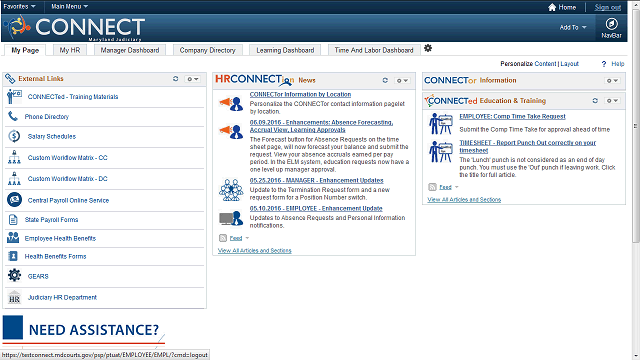Refresh the External Links pagelet

pos(176,79)
